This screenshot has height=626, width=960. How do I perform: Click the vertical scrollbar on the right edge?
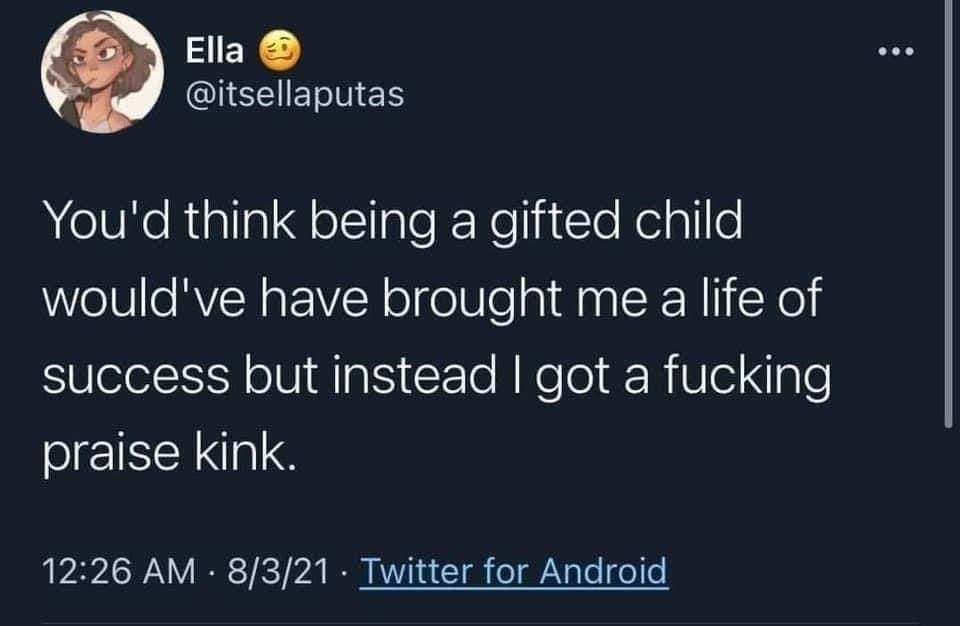(948, 220)
